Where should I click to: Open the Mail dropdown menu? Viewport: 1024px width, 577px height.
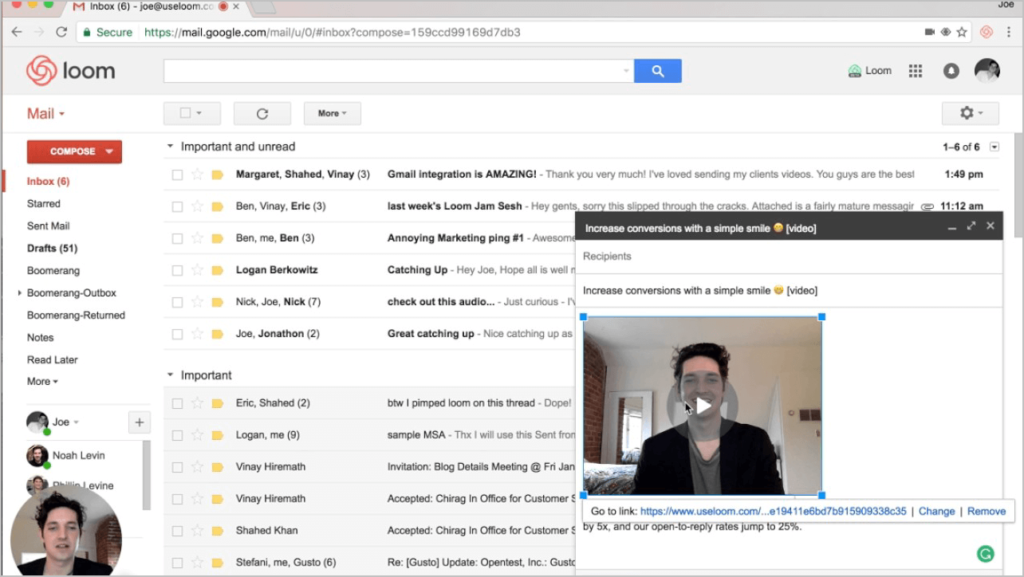pyautogui.click(x=46, y=113)
